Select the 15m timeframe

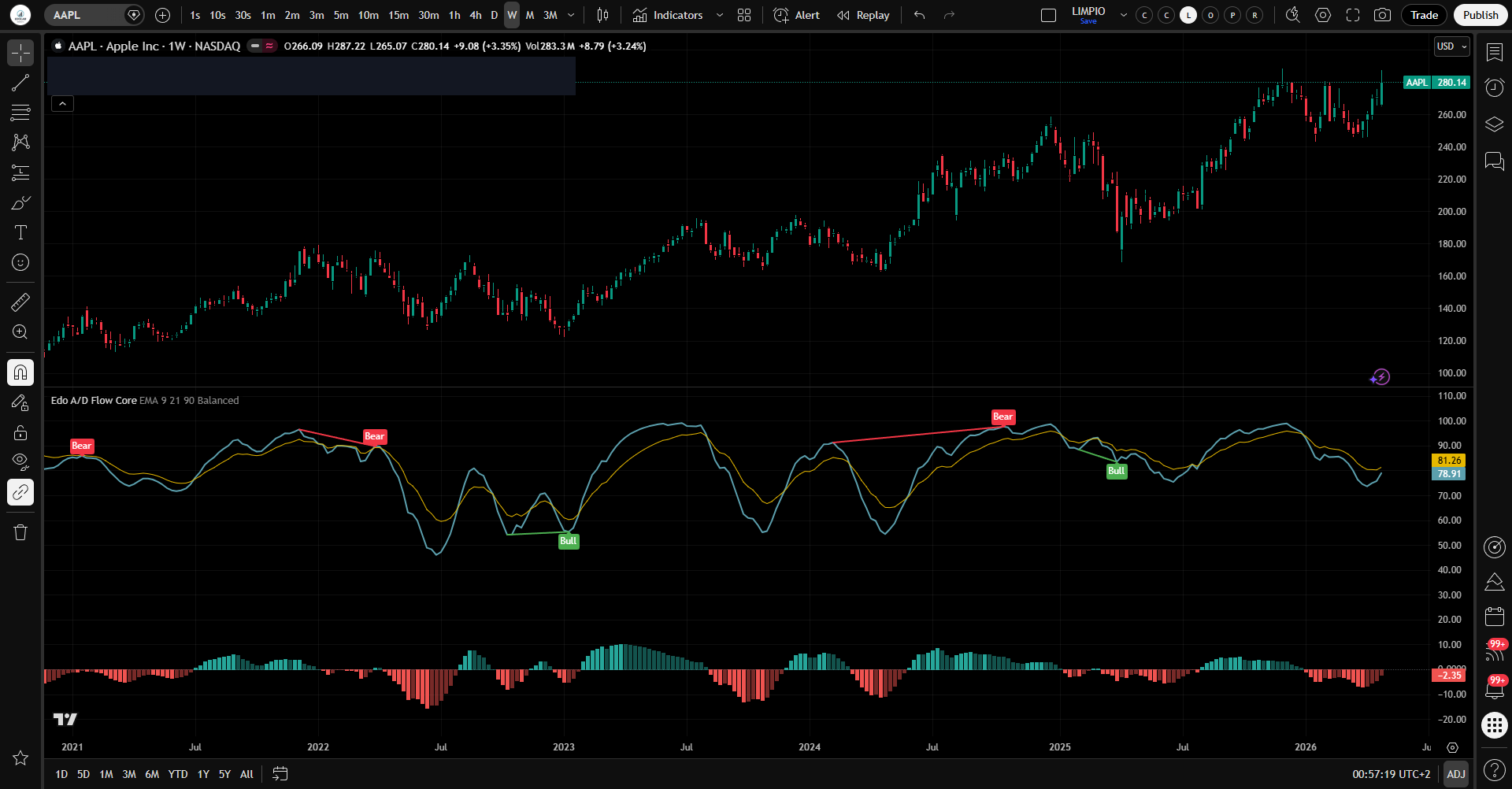click(398, 15)
